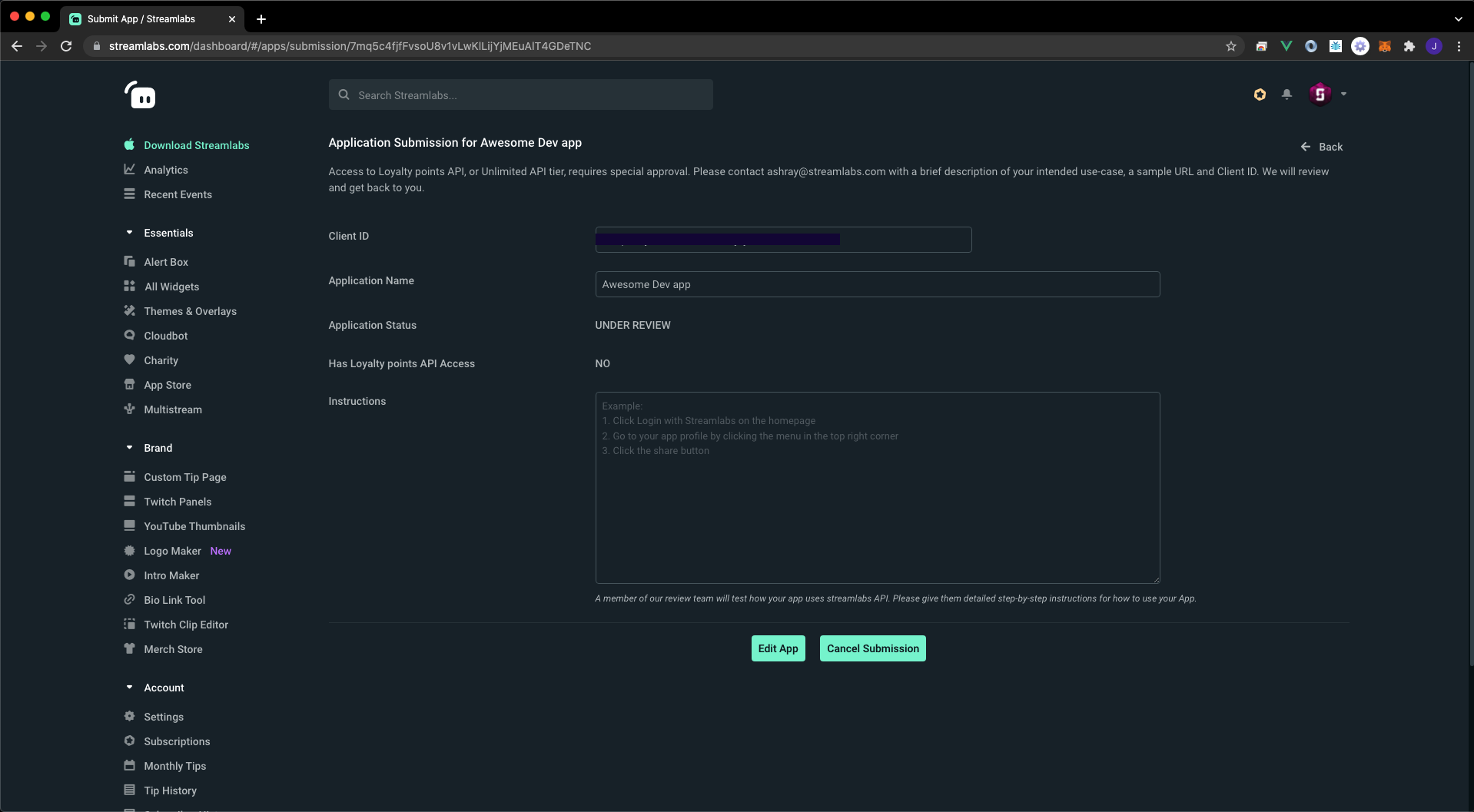Click the Bio Link Tool icon

(x=129, y=599)
